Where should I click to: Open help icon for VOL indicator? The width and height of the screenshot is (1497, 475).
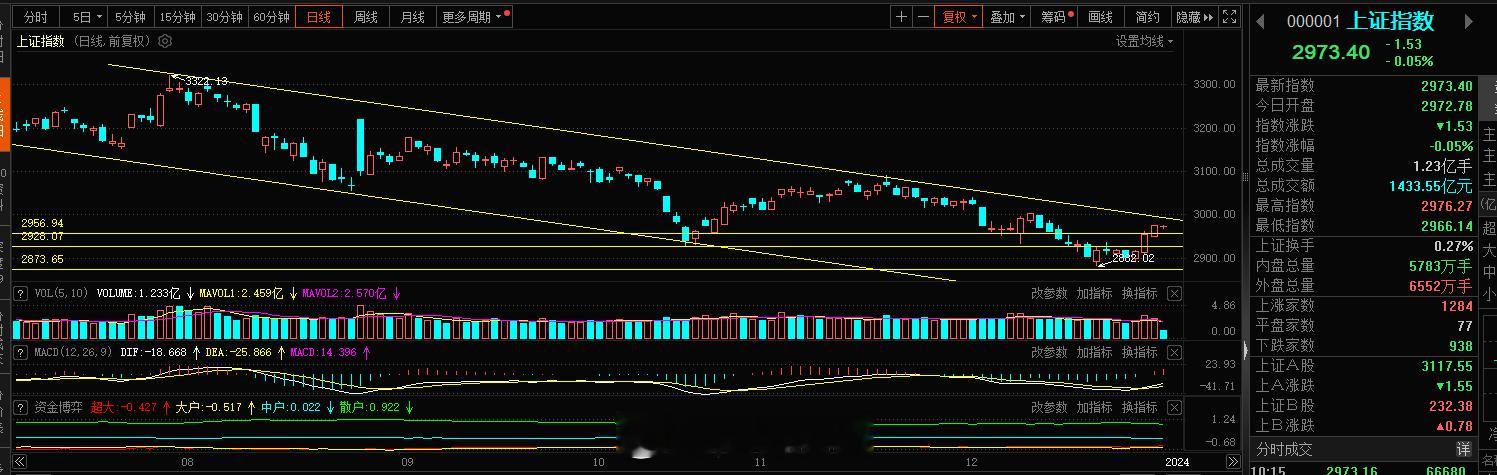pyautogui.click(x=20, y=293)
